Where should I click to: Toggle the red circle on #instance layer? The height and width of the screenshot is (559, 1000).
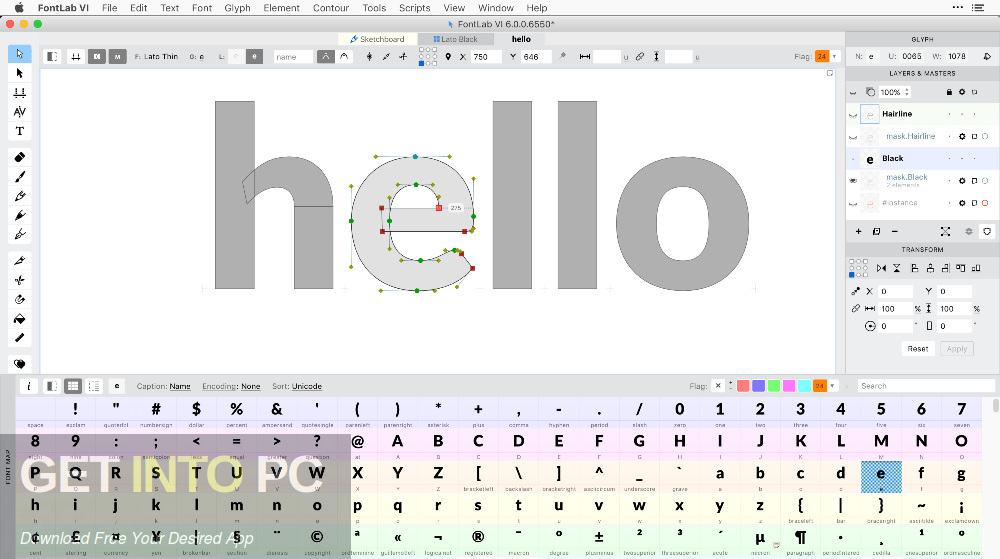click(x=985, y=203)
